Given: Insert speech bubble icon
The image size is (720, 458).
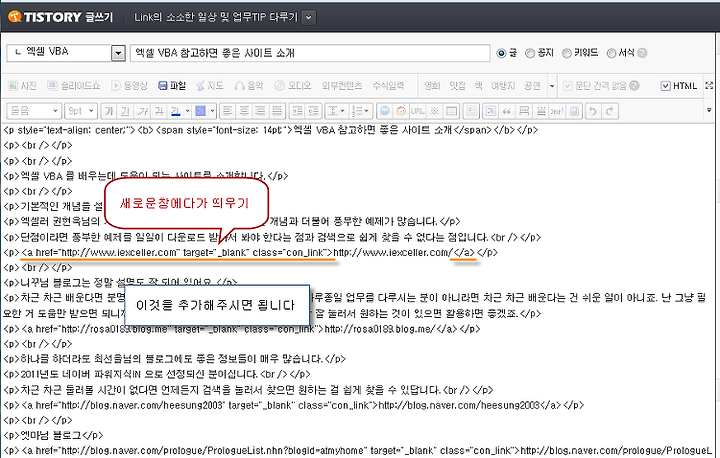Looking at the screenshot, I should pos(385,111).
